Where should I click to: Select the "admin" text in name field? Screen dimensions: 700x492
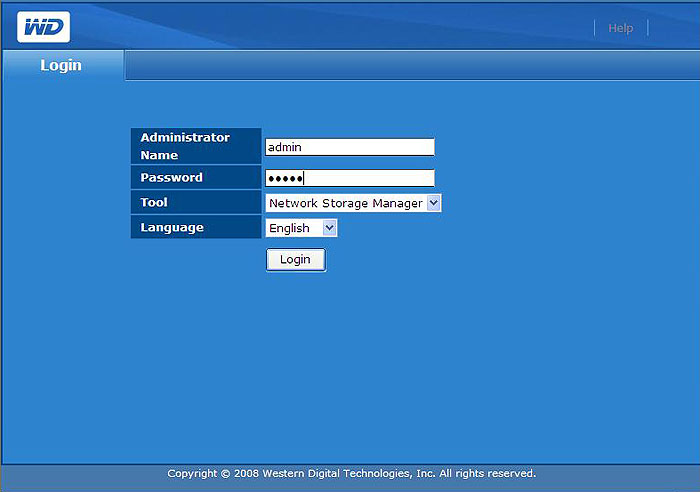(x=284, y=147)
